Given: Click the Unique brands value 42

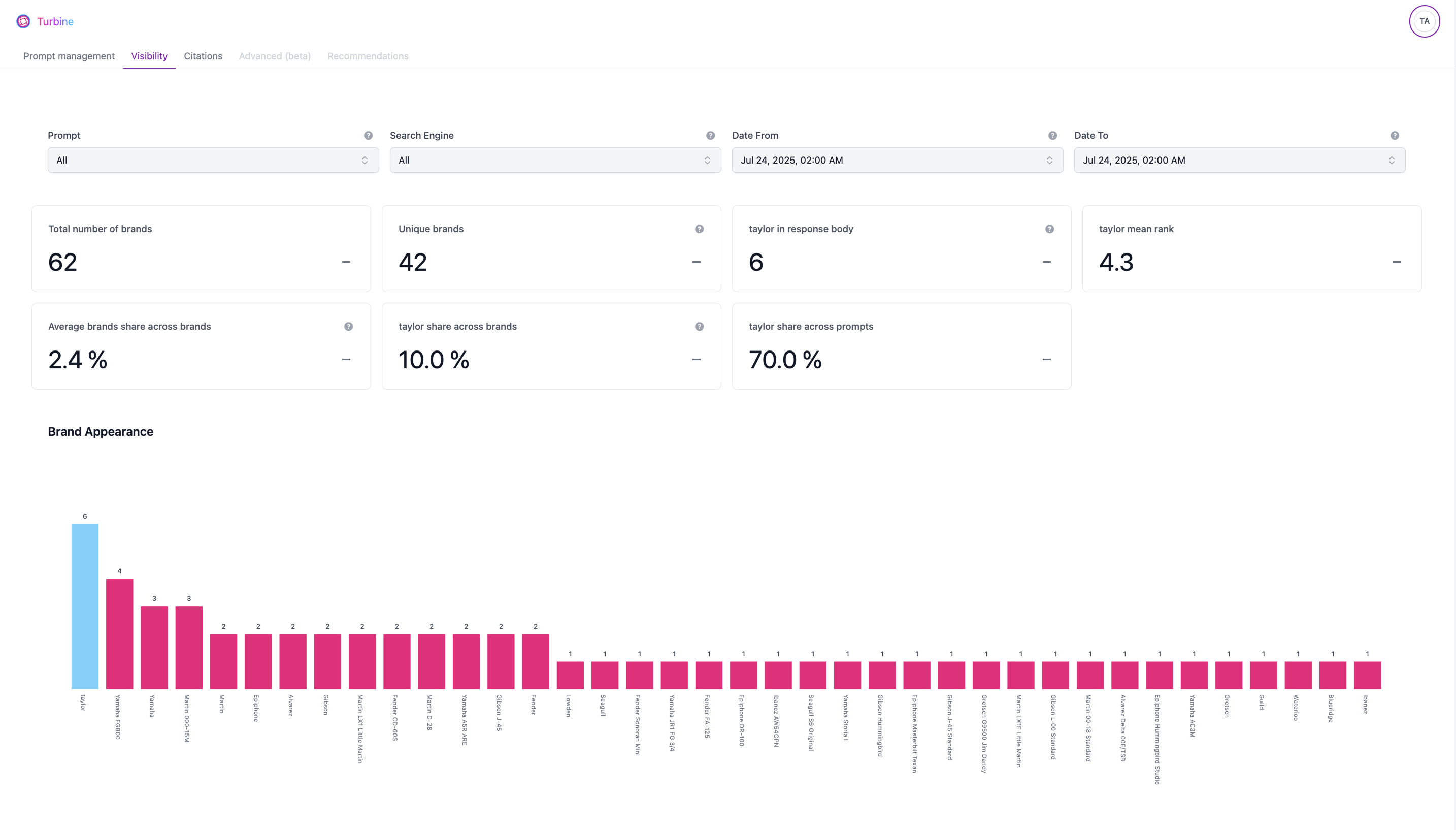Looking at the screenshot, I should tap(413, 262).
